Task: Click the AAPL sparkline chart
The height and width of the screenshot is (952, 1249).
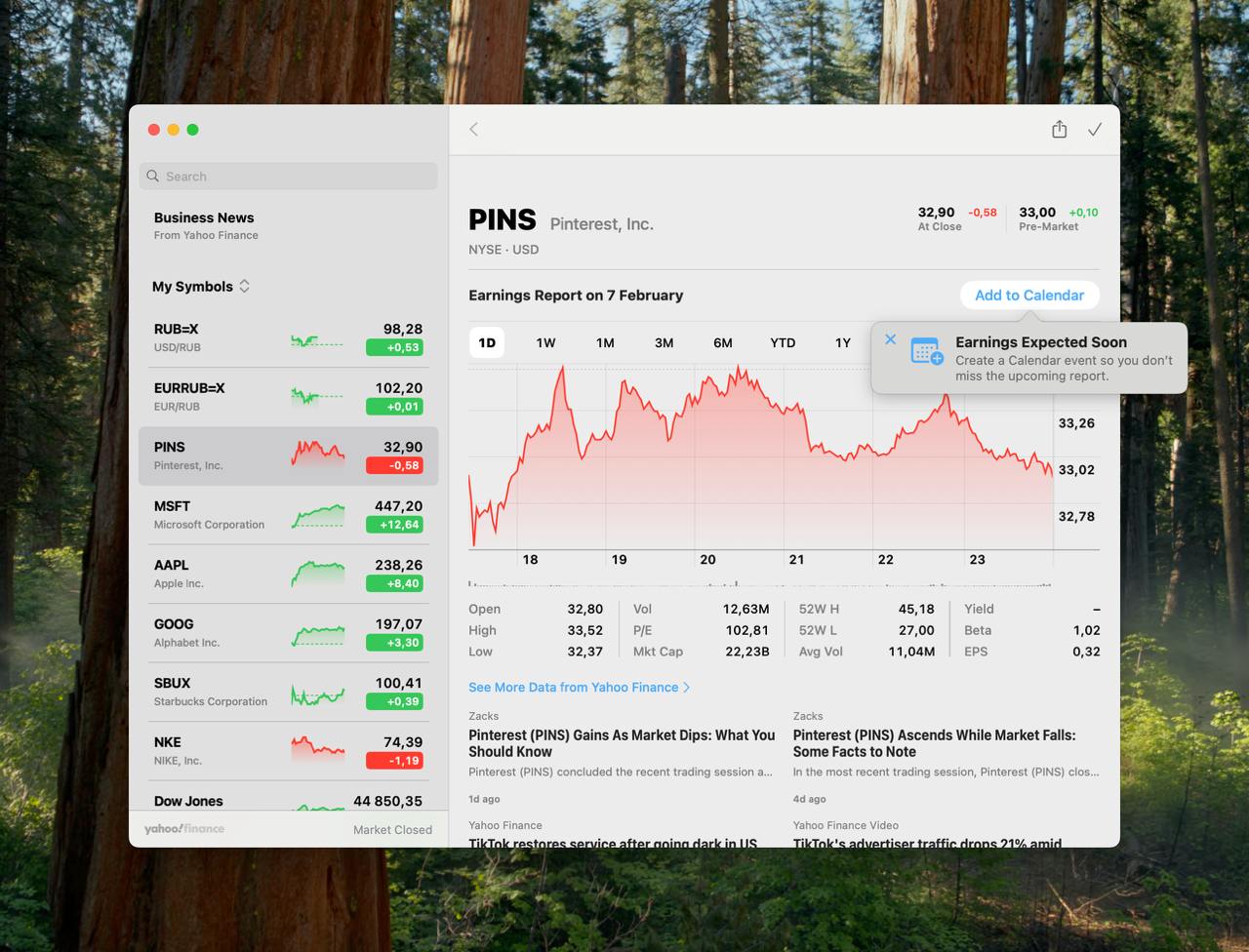Action: click(x=317, y=575)
